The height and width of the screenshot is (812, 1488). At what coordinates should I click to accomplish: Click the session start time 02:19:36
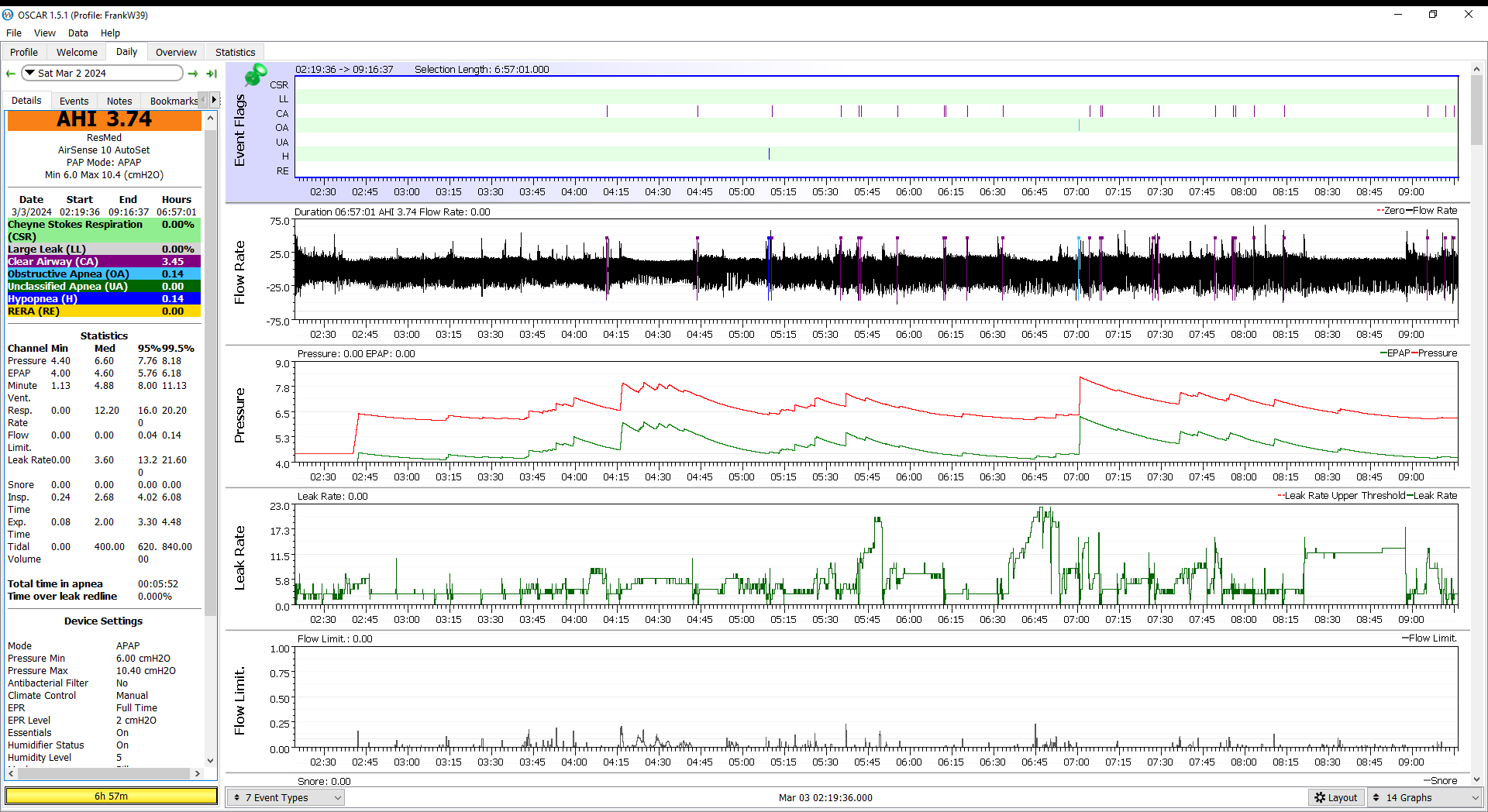(x=79, y=212)
